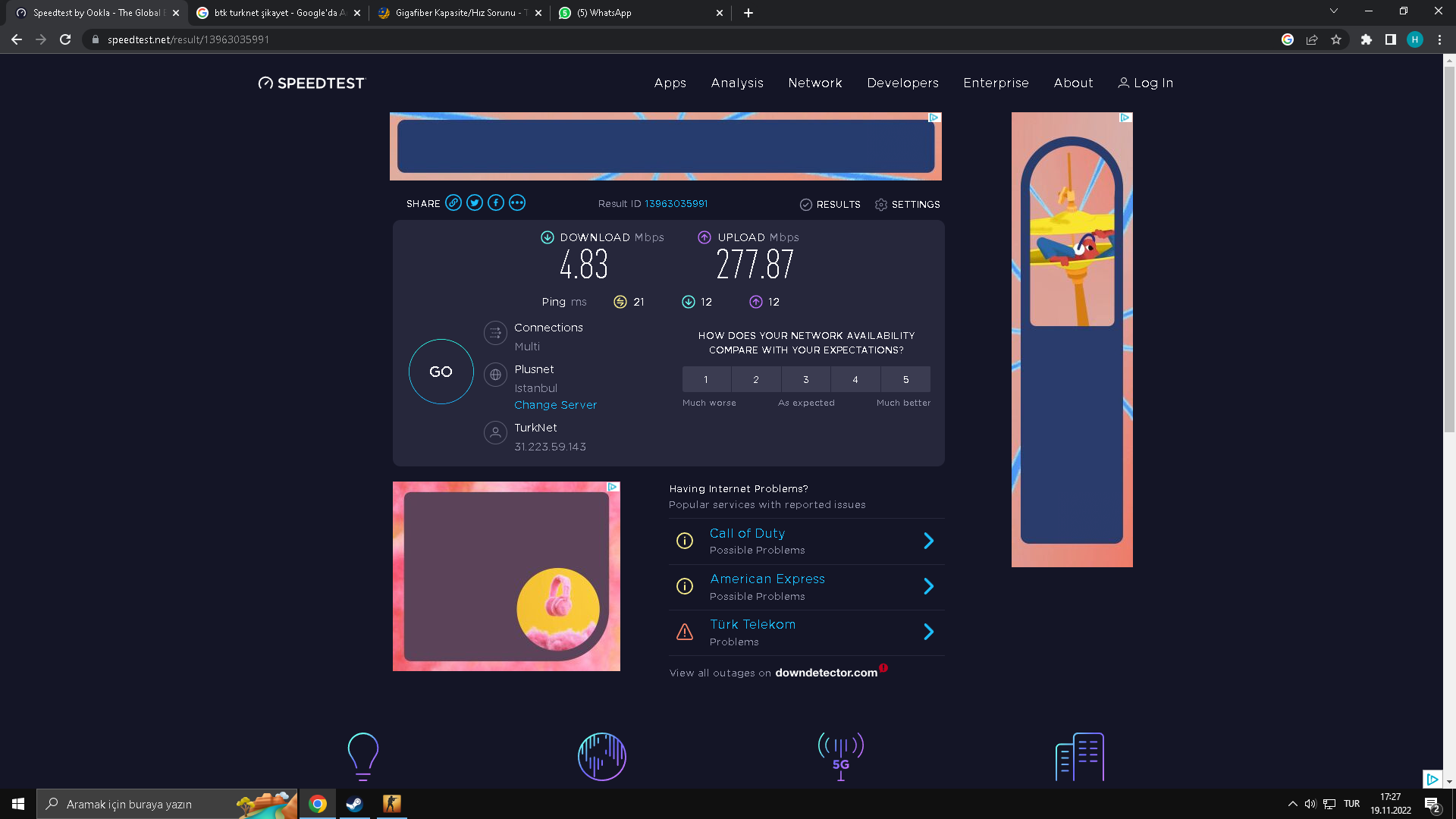The height and width of the screenshot is (819, 1456).
Task: Go back in browser history
Action: click(x=17, y=39)
